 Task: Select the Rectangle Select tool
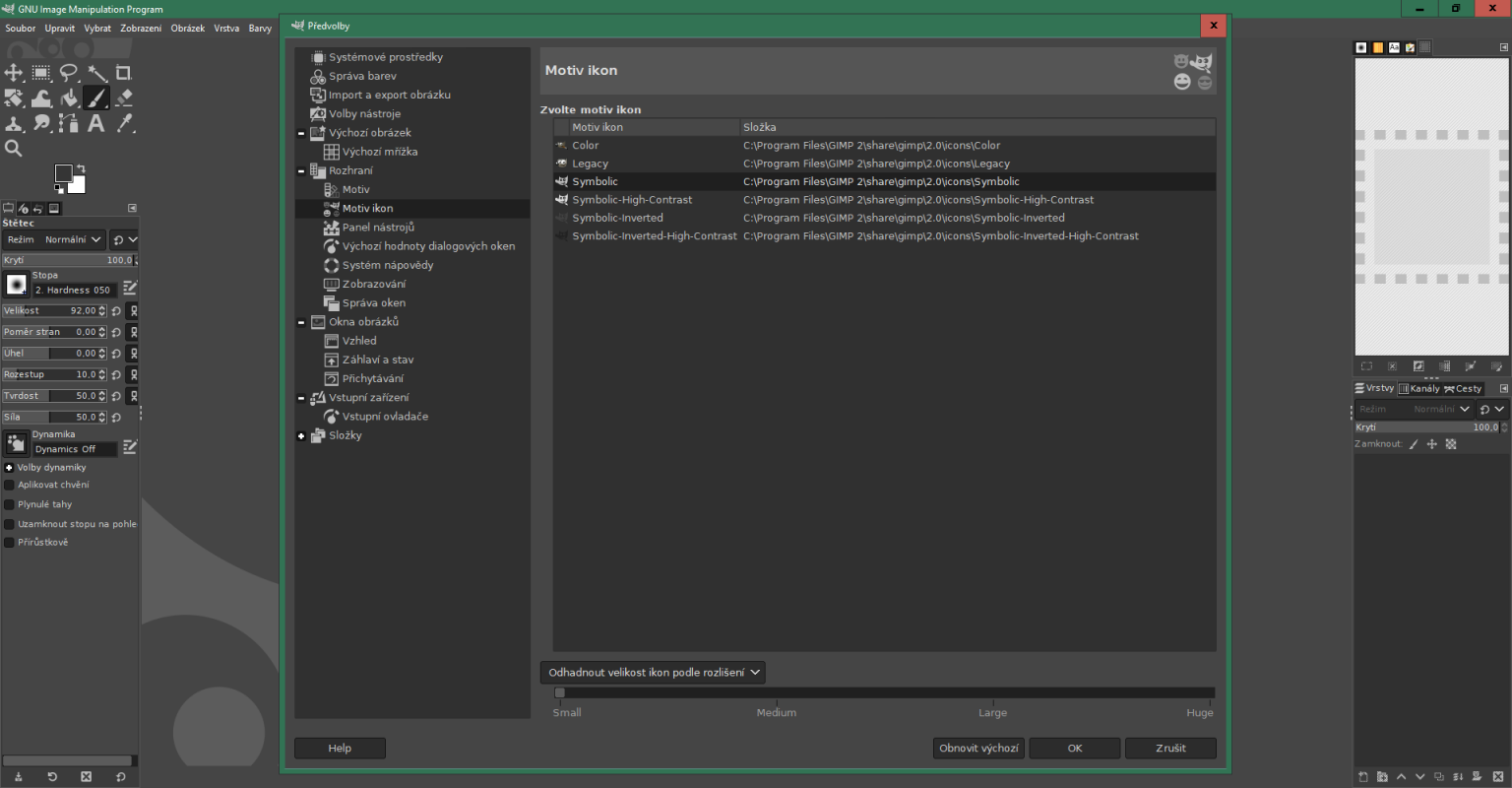[x=41, y=73]
